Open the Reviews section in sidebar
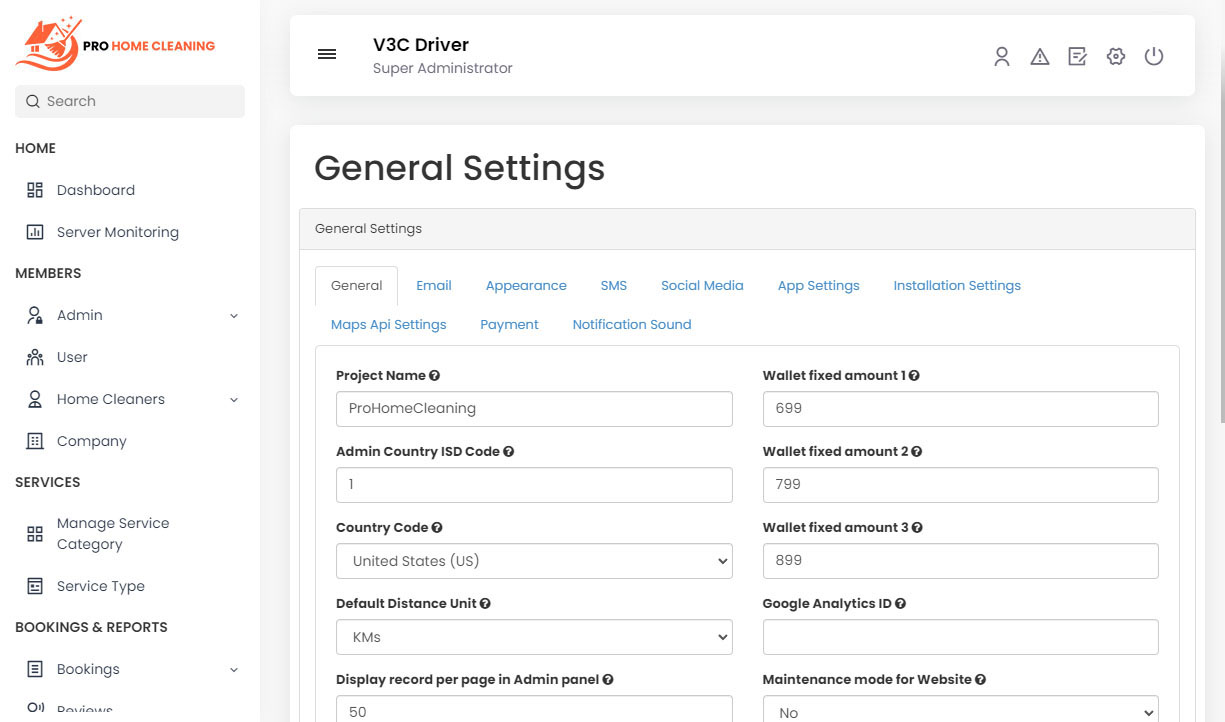The image size is (1225, 722). (80, 708)
